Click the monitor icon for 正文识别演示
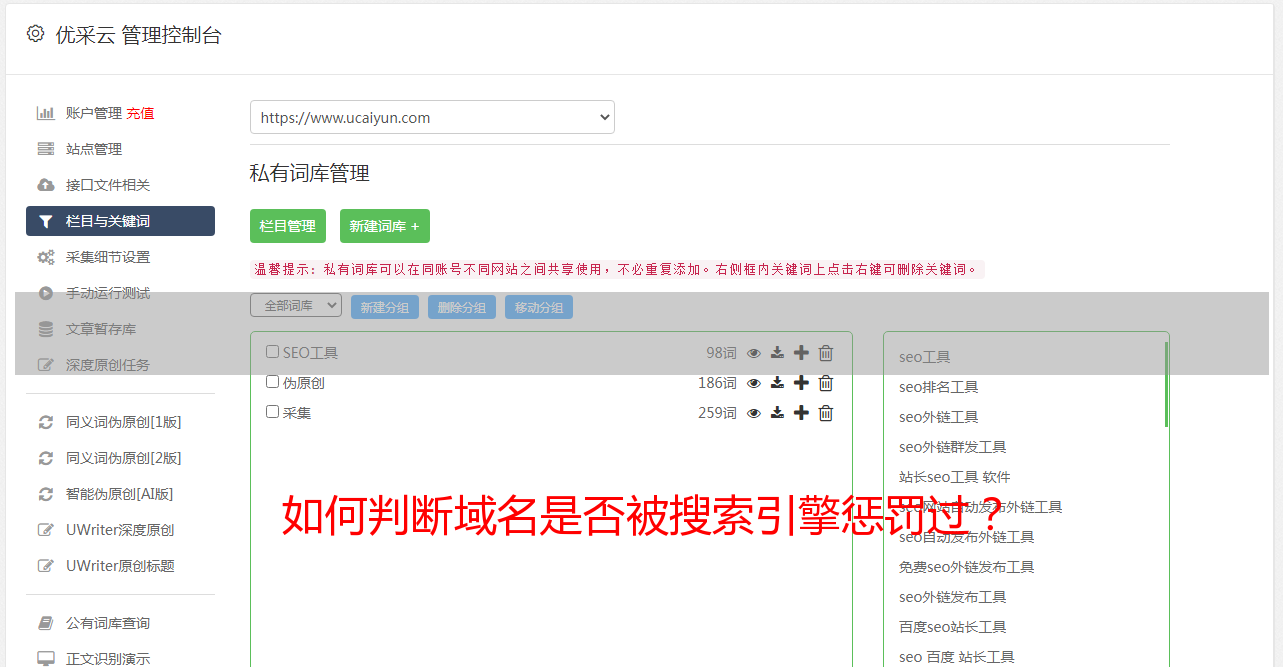 pos(46,659)
